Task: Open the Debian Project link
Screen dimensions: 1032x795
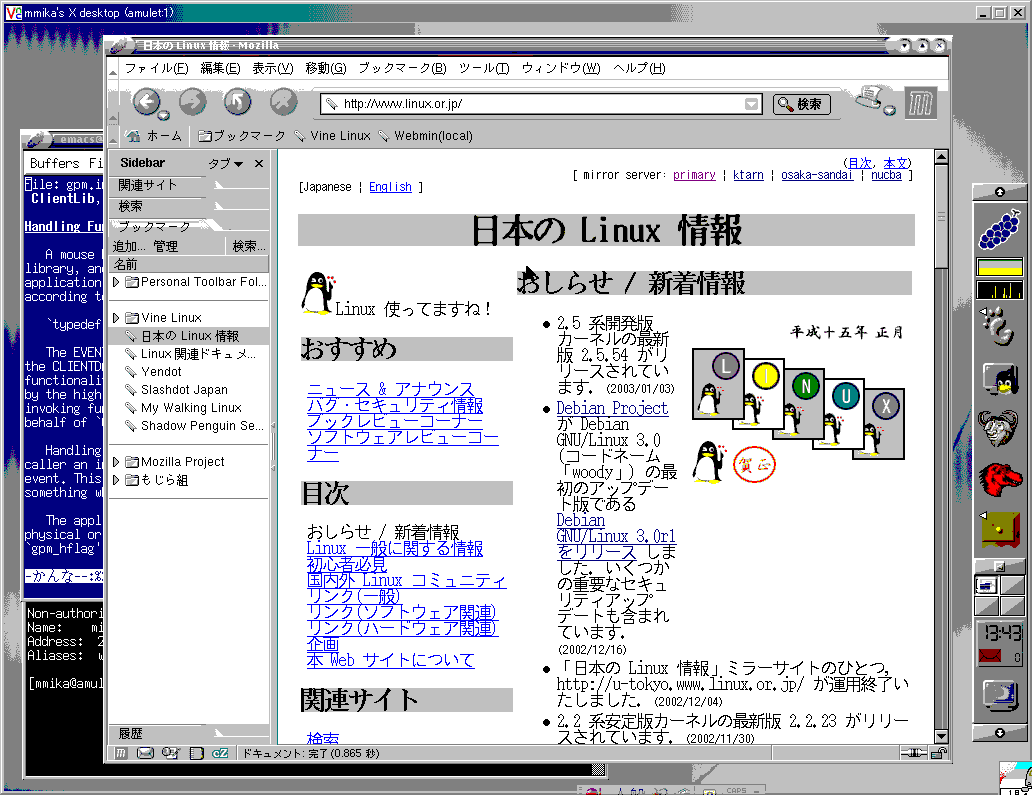Action: (612, 408)
